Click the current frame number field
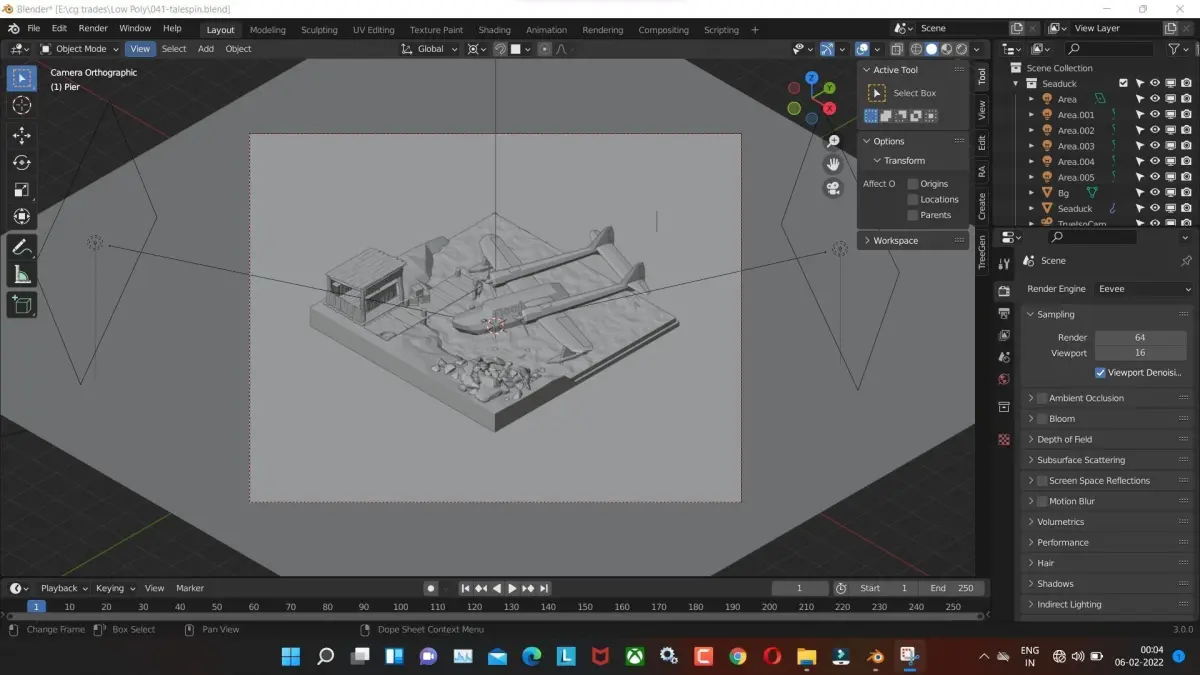Screen dimensions: 1200x675 pos(800,588)
